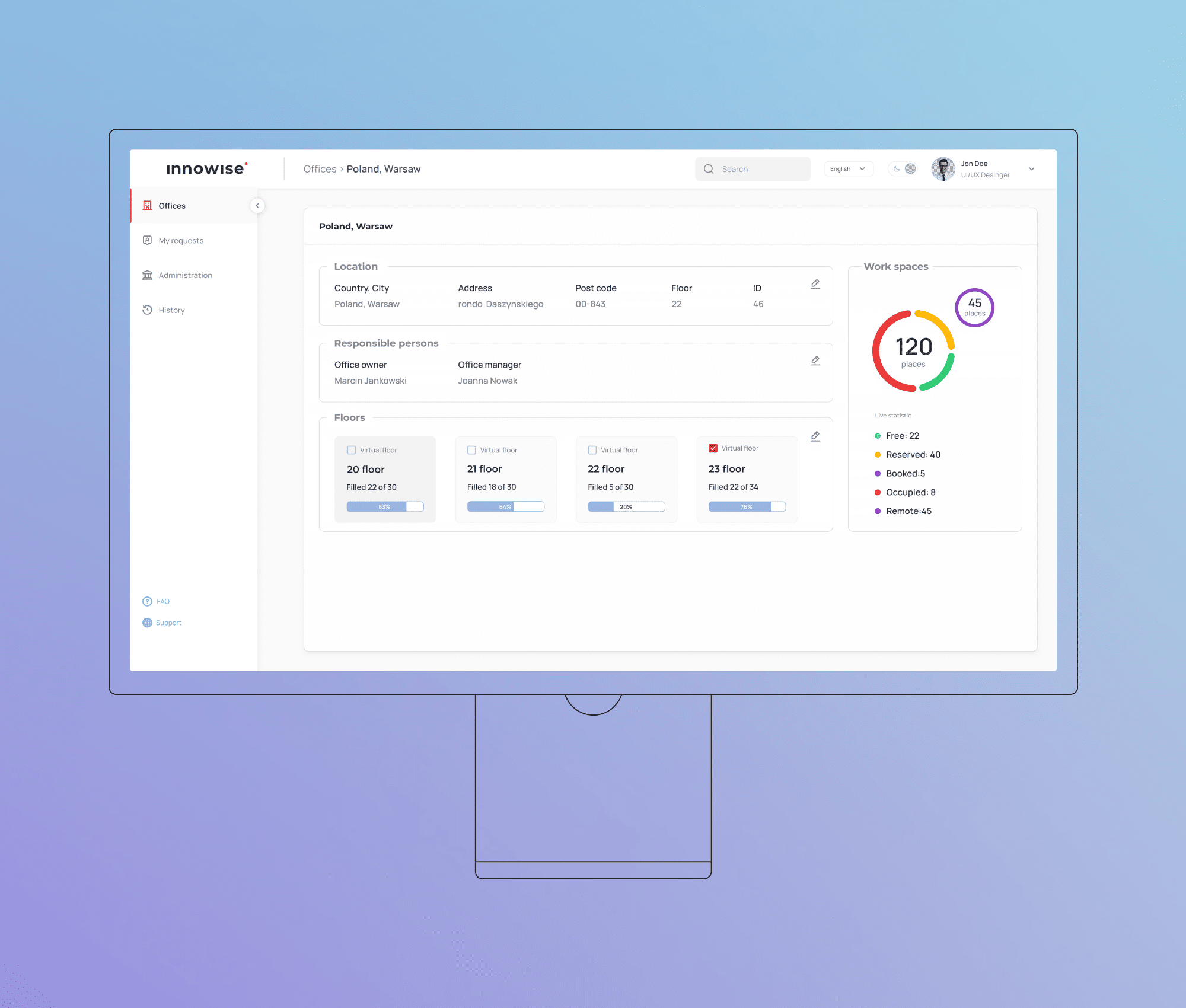The image size is (1186, 1008).
Task: Click the Offices building icon in sidebar
Action: coord(147,206)
